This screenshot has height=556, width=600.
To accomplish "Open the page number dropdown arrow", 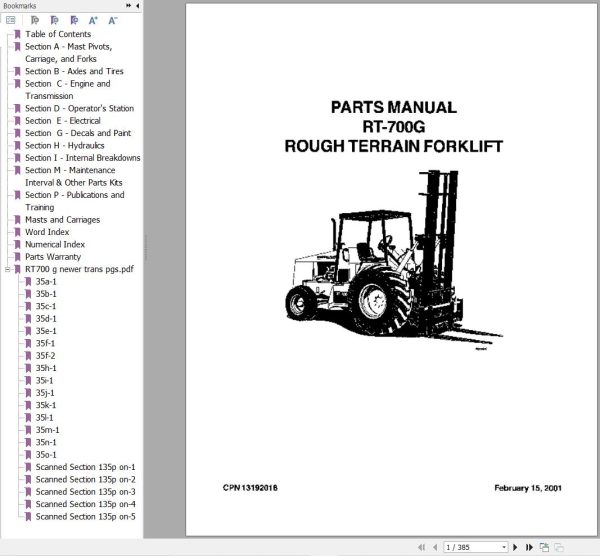I will [504, 547].
